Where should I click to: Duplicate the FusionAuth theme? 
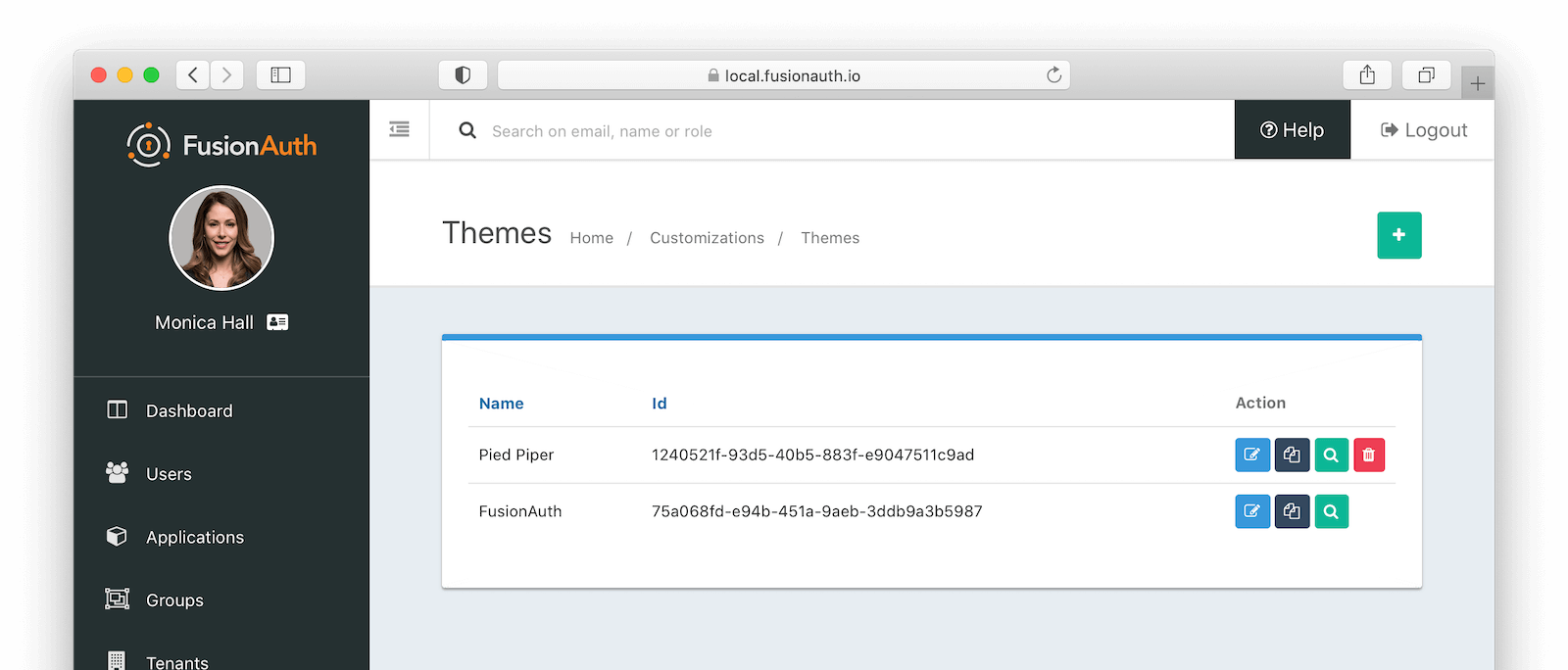pos(1292,511)
